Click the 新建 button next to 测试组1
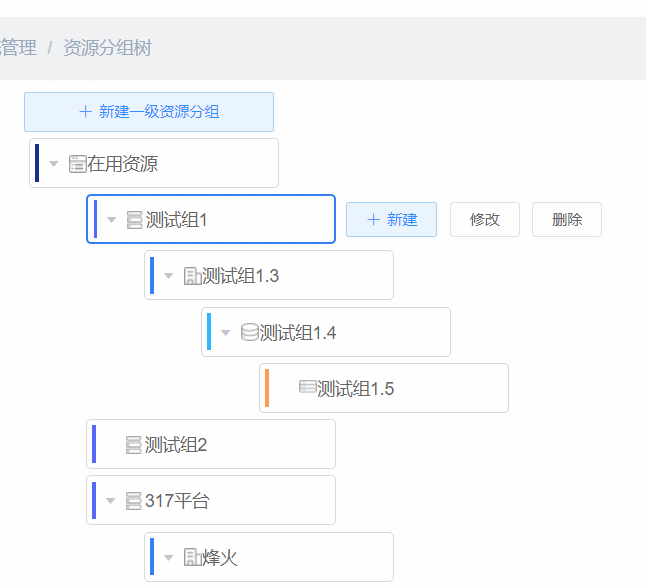Viewport: 646px width, 587px height. coord(391,220)
